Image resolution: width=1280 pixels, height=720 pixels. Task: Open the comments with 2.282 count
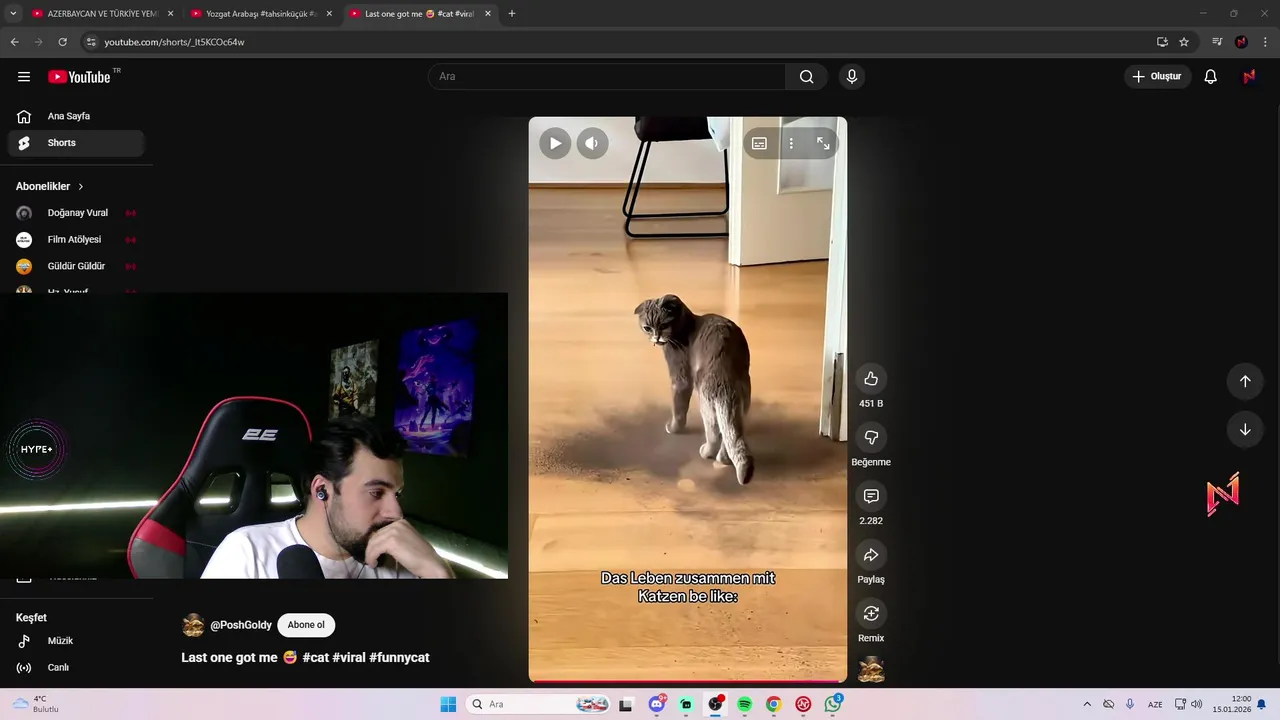coord(871,496)
